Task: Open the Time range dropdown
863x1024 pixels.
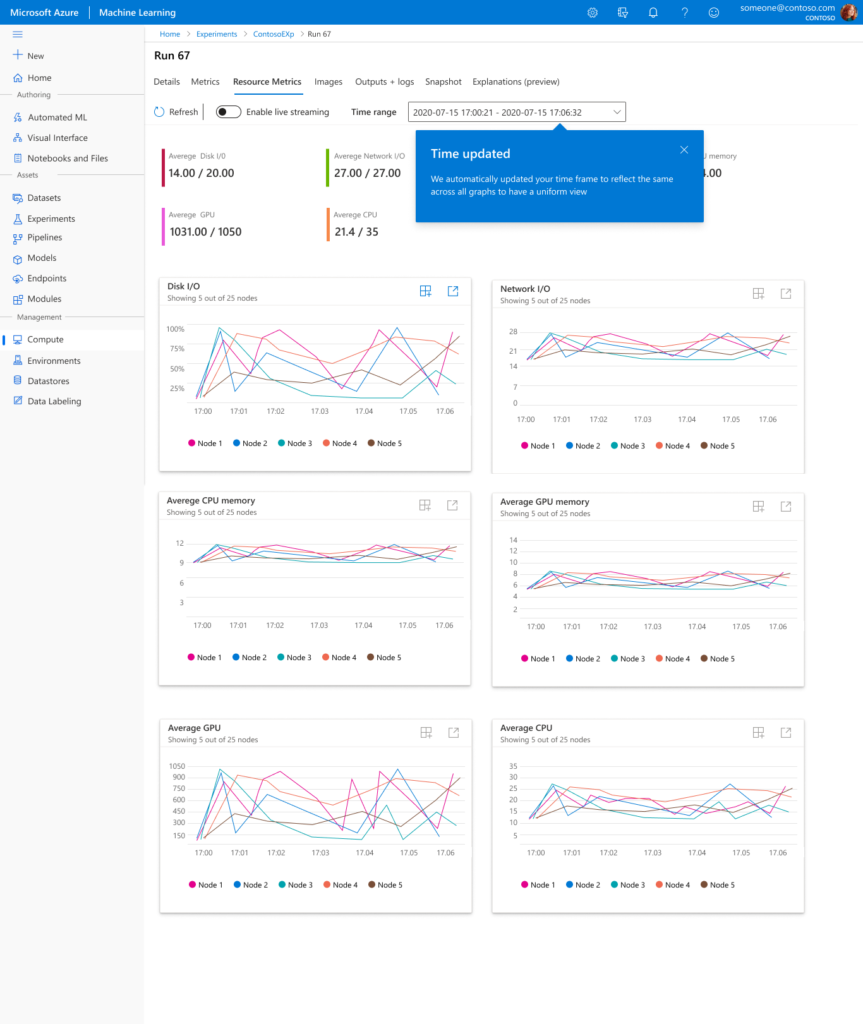Action: (516, 112)
